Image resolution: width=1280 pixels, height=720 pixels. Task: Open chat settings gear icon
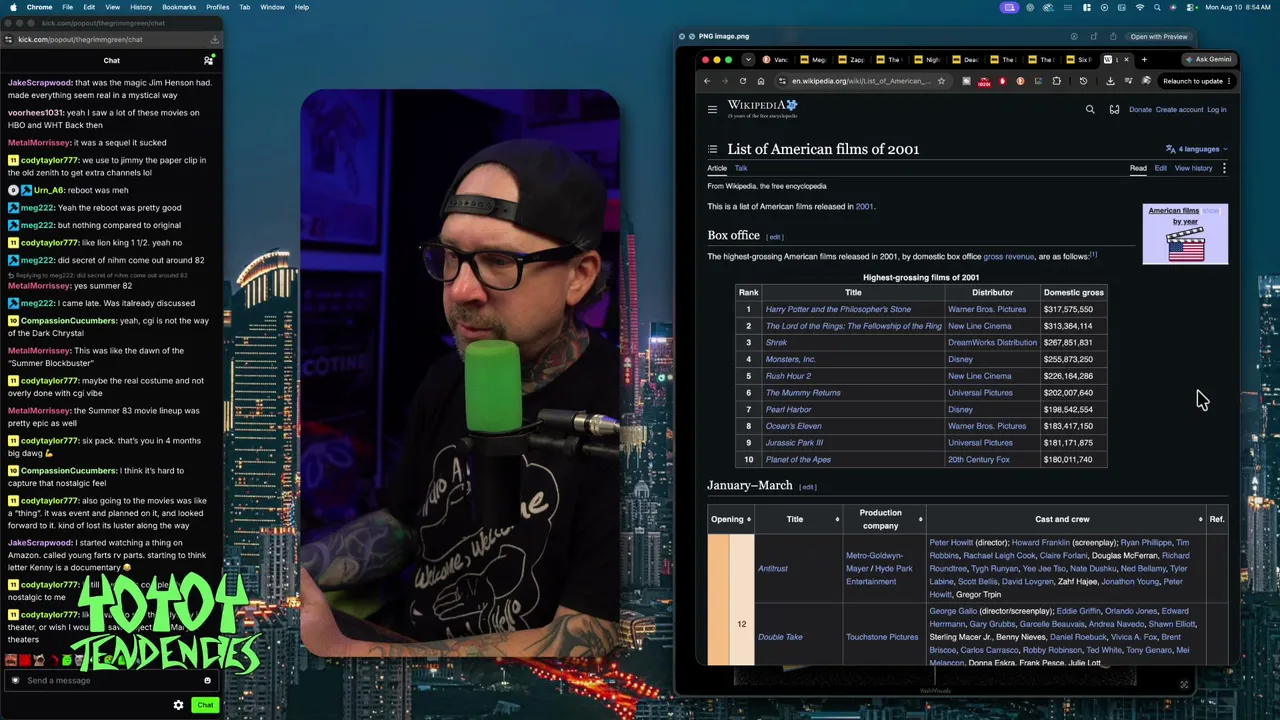click(x=178, y=705)
